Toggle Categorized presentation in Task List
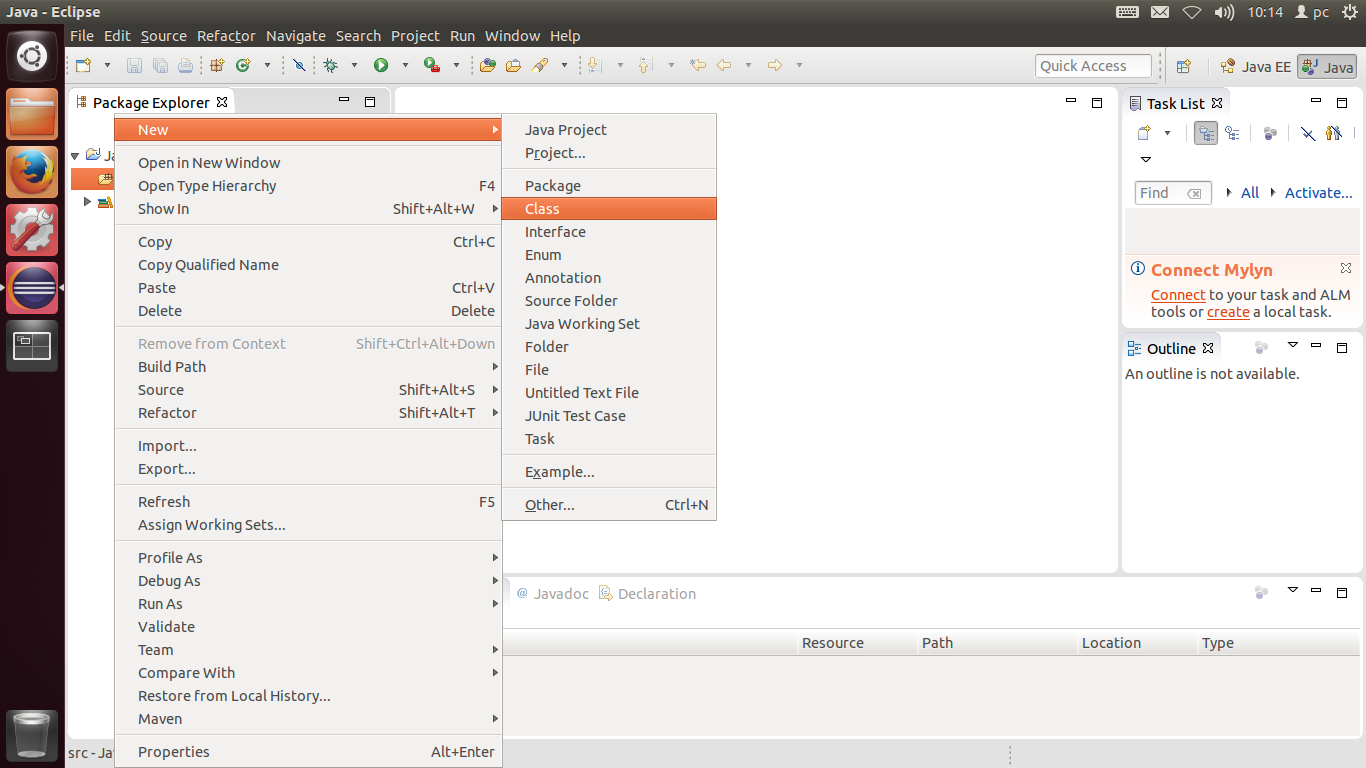The height and width of the screenshot is (768, 1366). (1206, 133)
